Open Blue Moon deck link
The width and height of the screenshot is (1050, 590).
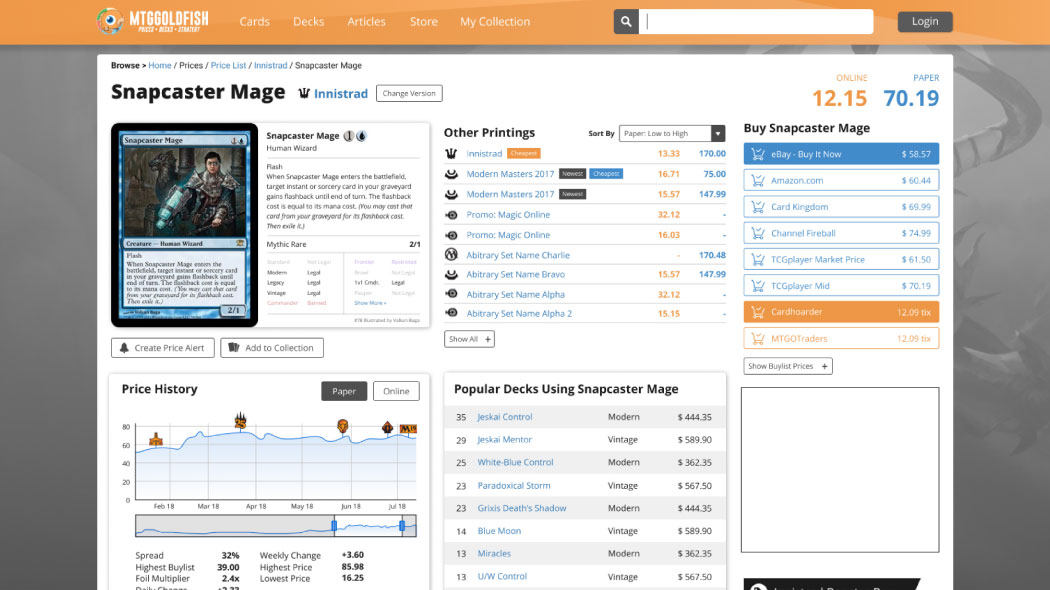tap(499, 531)
